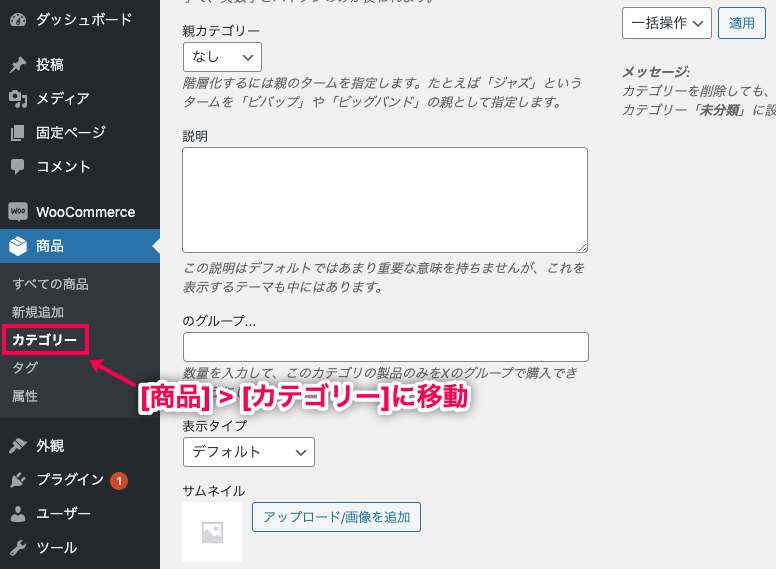Click the paintbrush icon beside 外観
Viewport: 776px width, 569px height.
18,446
